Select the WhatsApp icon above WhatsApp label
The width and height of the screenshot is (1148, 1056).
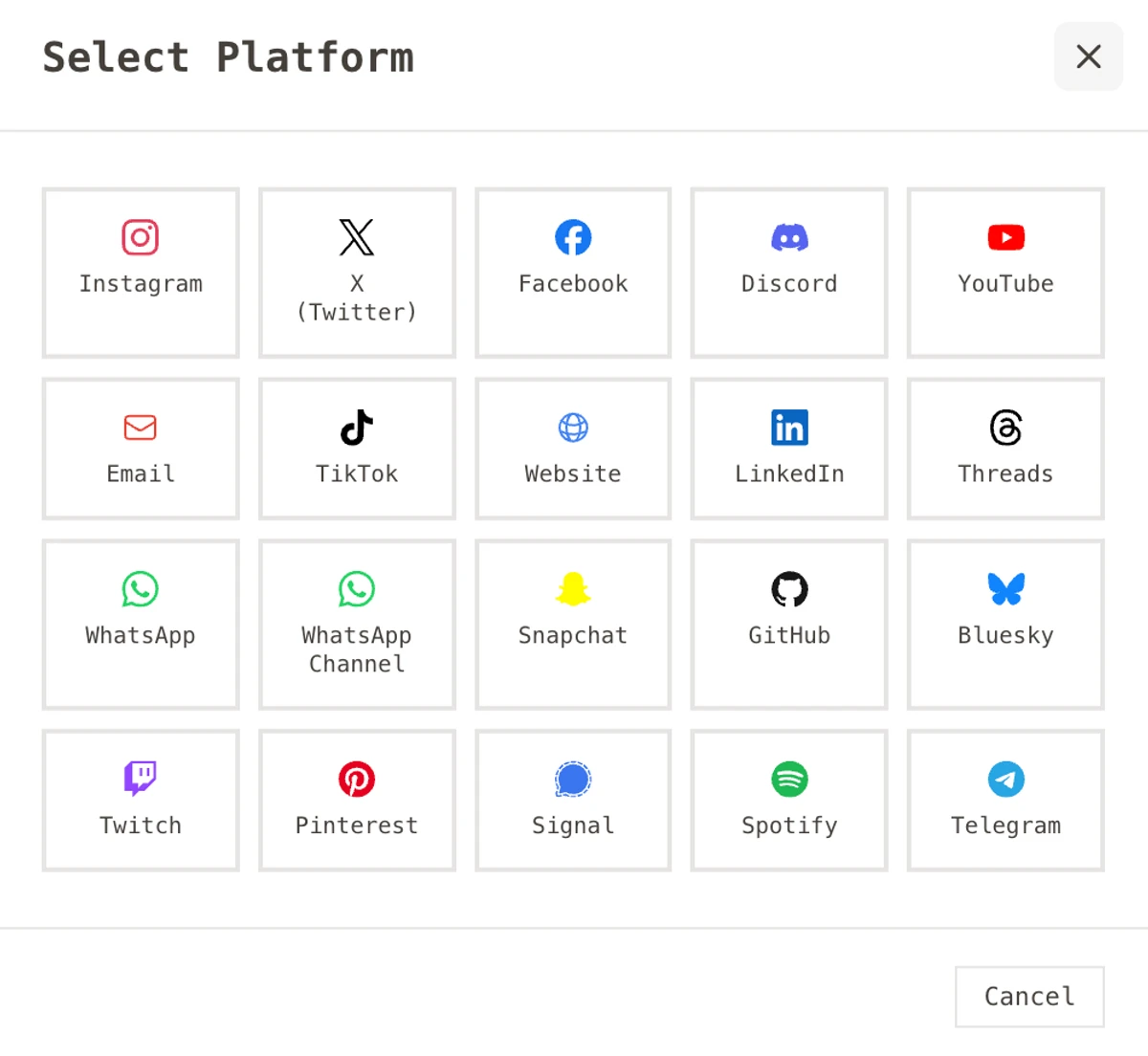coord(141,589)
